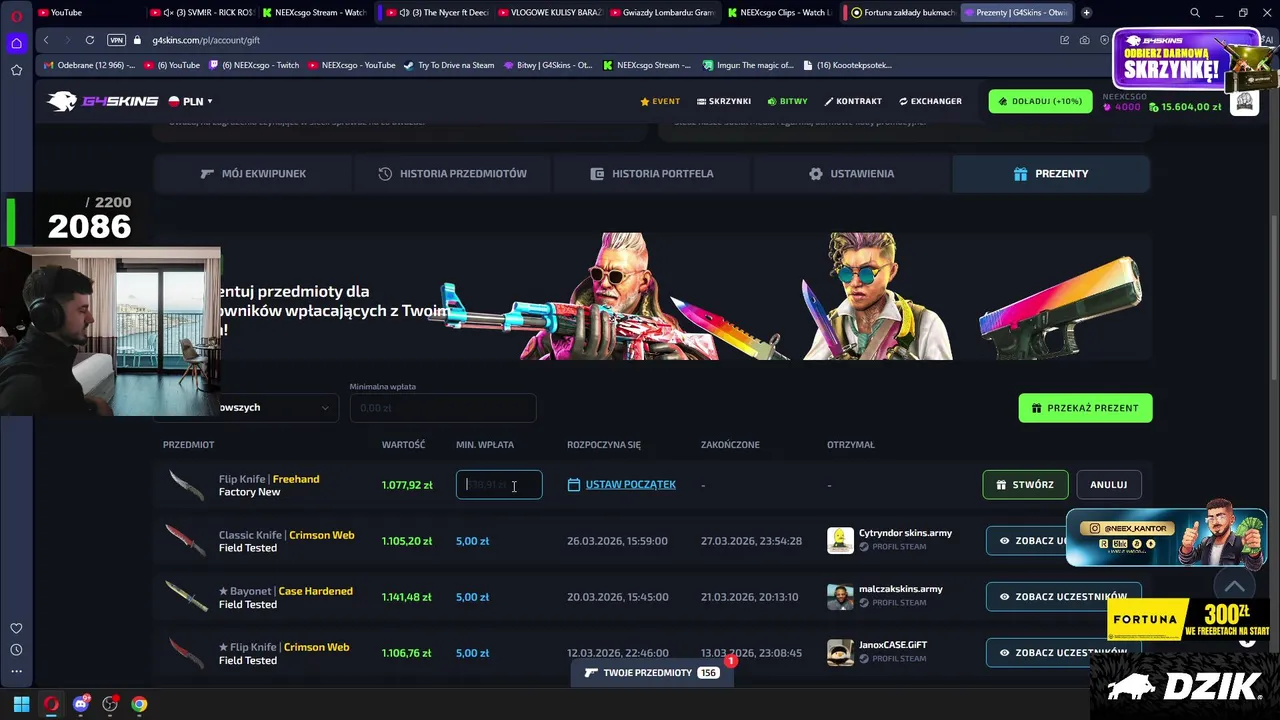This screenshot has height=720, width=1280.
Task: Click the Opera sidebar history clock icon
Action: point(16,650)
